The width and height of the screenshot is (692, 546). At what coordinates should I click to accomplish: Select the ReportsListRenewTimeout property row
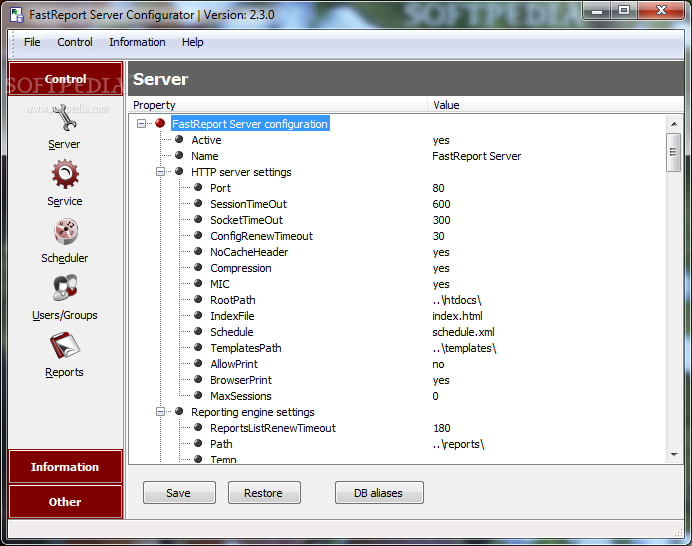[273, 428]
